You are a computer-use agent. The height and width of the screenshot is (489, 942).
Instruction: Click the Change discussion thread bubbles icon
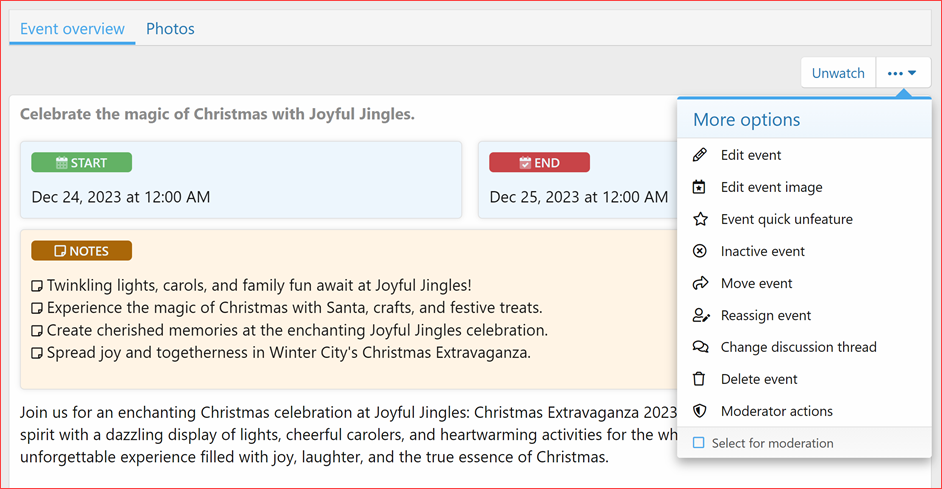point(700,347)
